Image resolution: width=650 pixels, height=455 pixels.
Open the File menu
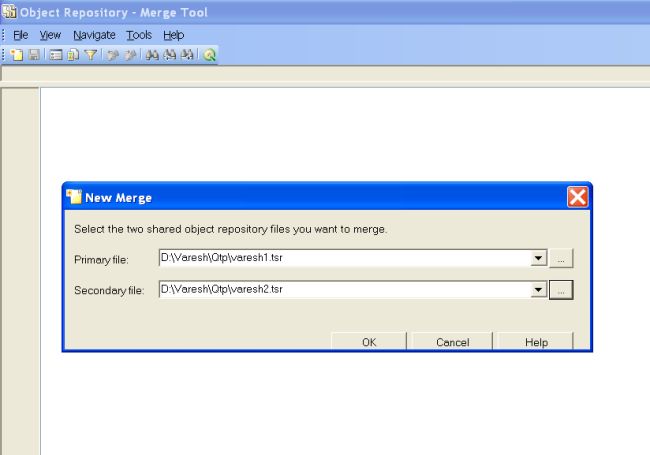pyautogui.click(x=20, y=35)
